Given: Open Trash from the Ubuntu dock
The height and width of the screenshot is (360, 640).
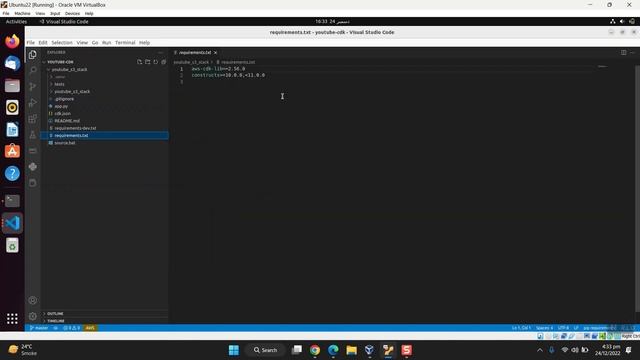Looking at the screenshot, I should pos(12,245).
